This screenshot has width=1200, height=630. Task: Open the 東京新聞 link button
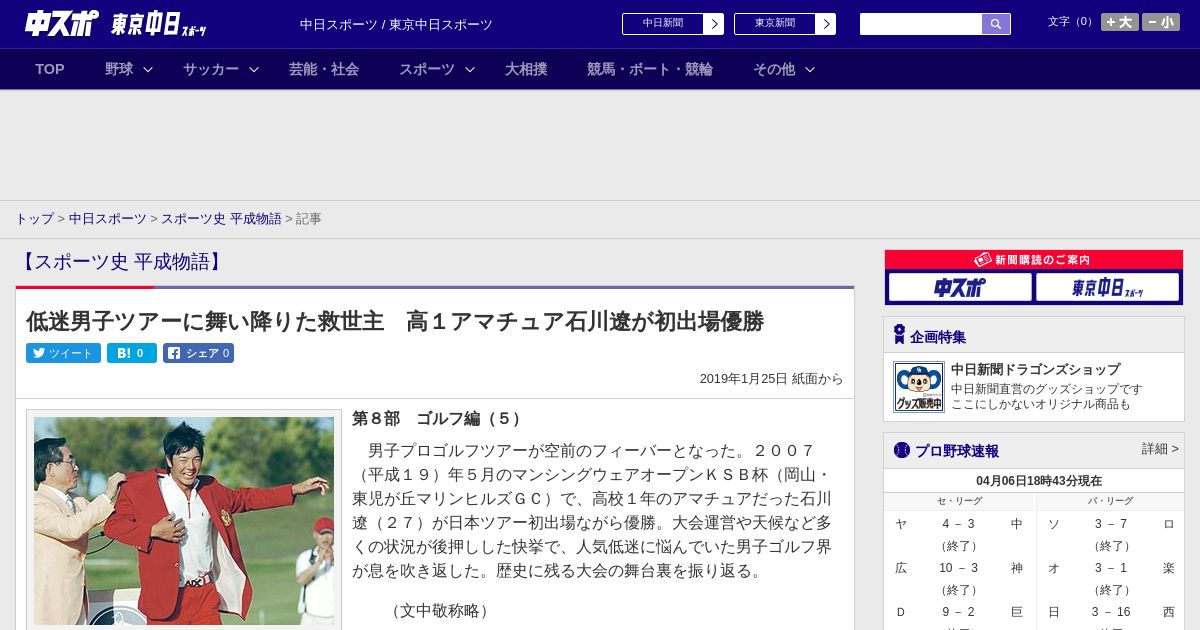pyautogui.click(x=775, y=24)
